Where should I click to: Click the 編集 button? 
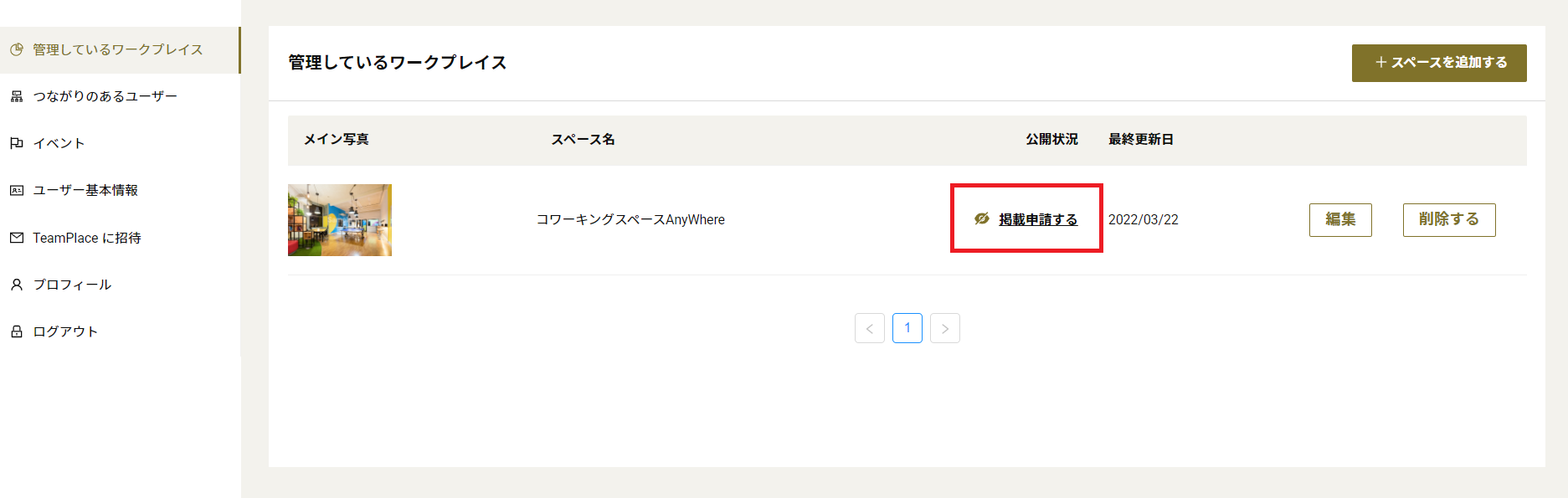(x=1339, y=220)
